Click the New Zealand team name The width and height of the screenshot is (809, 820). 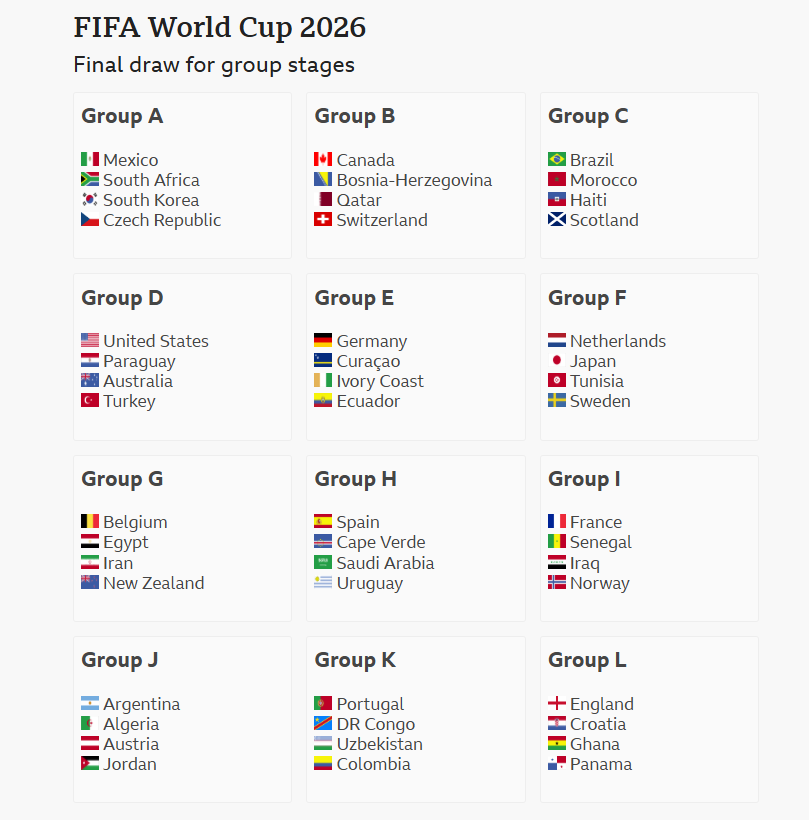(153, 583)
